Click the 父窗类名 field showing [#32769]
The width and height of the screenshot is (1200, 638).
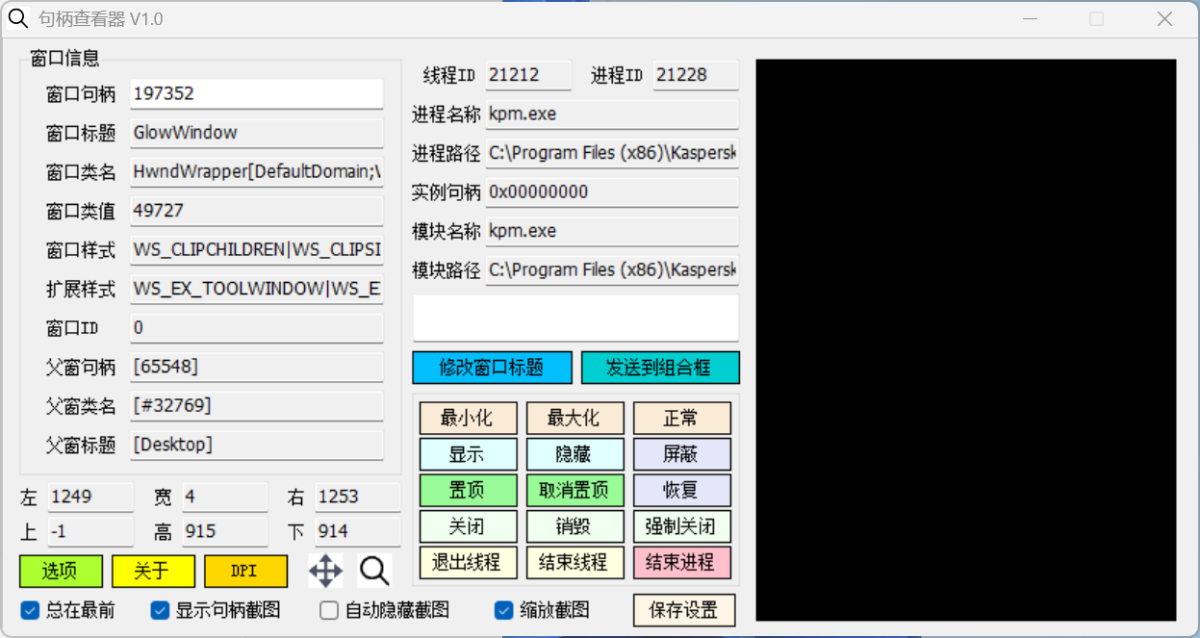[x=257, y=406]
